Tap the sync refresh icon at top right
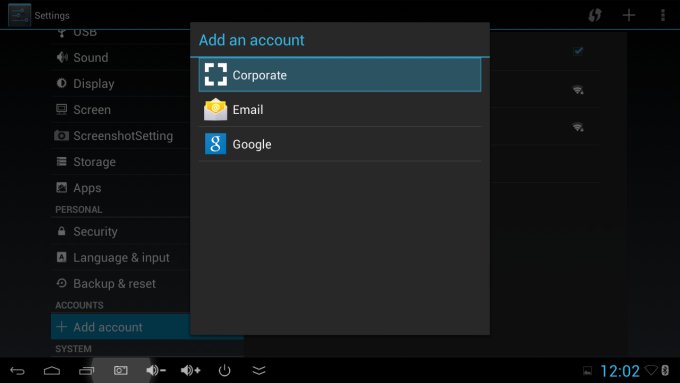This screenshot has width=680, height=383. 595,15
